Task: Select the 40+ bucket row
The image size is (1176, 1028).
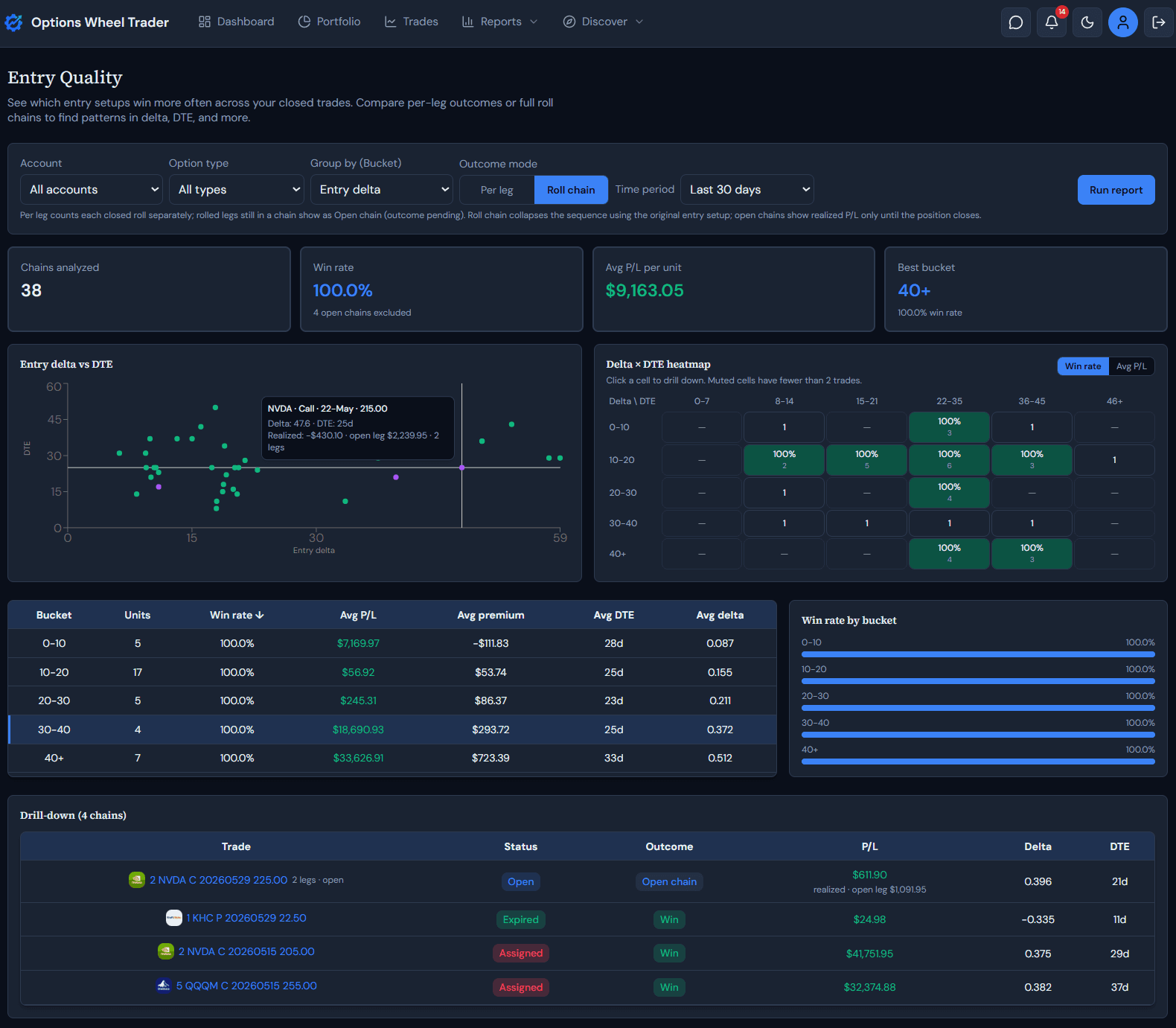Action: click(x=392, y=758)
